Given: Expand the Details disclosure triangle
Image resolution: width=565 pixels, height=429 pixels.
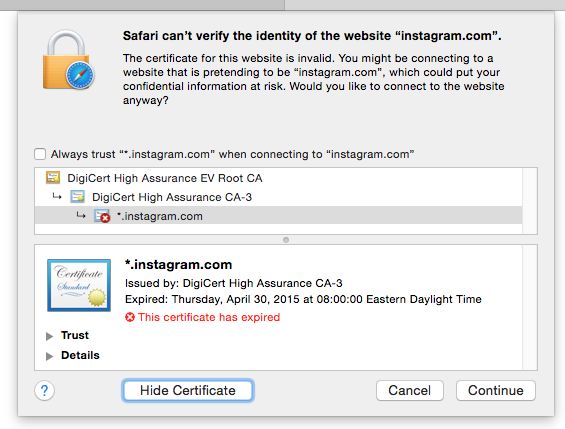Looking at the screenshot, I should coord(49,356).
